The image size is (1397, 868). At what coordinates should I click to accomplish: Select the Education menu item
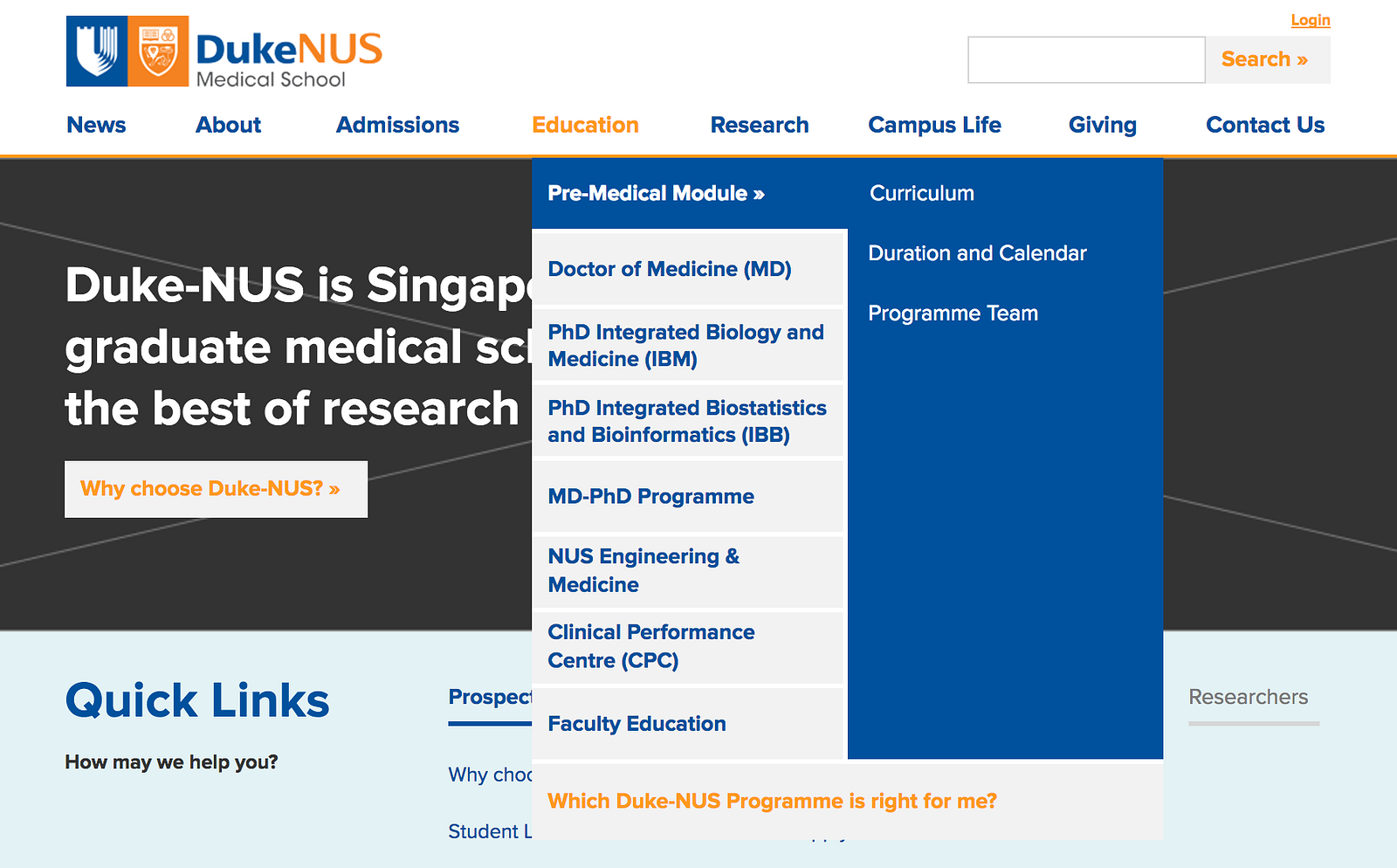coord(586,125)
